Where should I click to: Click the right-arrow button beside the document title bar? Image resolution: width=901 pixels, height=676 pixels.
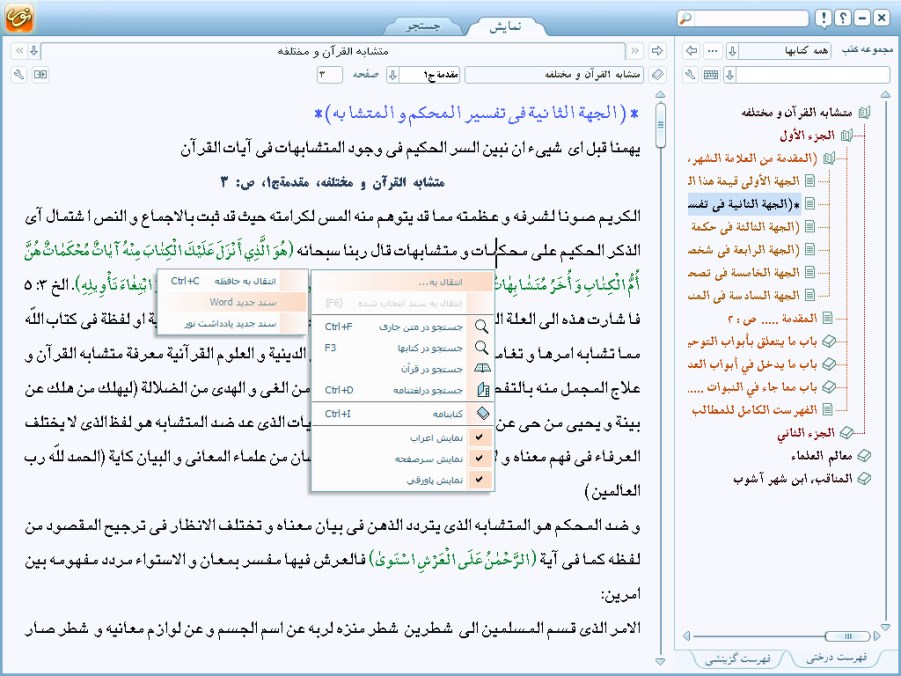pos(657,51)
